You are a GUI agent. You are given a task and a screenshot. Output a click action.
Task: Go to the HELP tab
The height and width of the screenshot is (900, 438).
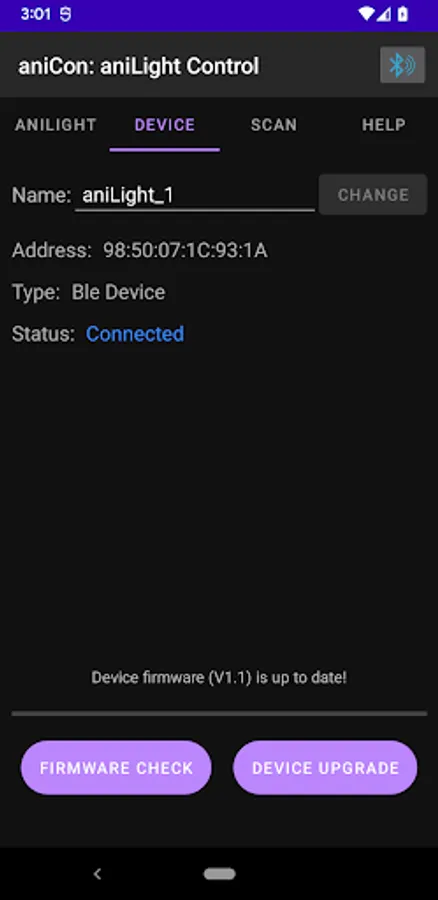pos(383,125)
